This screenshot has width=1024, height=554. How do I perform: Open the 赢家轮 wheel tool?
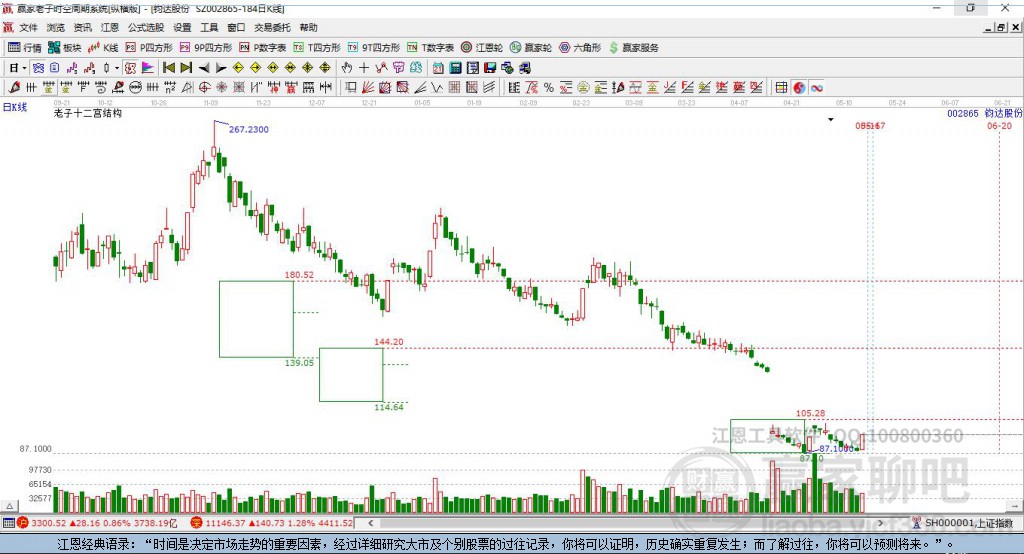click(x=531, y=48)
